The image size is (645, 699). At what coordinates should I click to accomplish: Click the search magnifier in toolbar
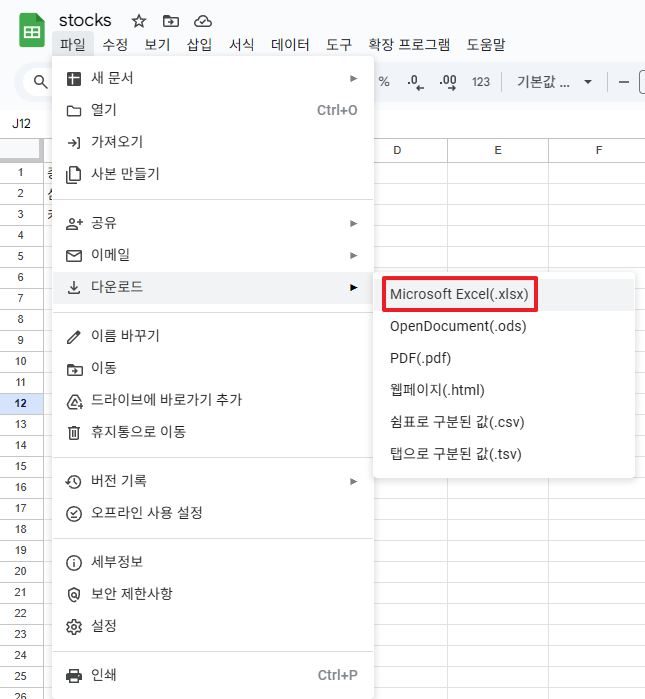41,82
